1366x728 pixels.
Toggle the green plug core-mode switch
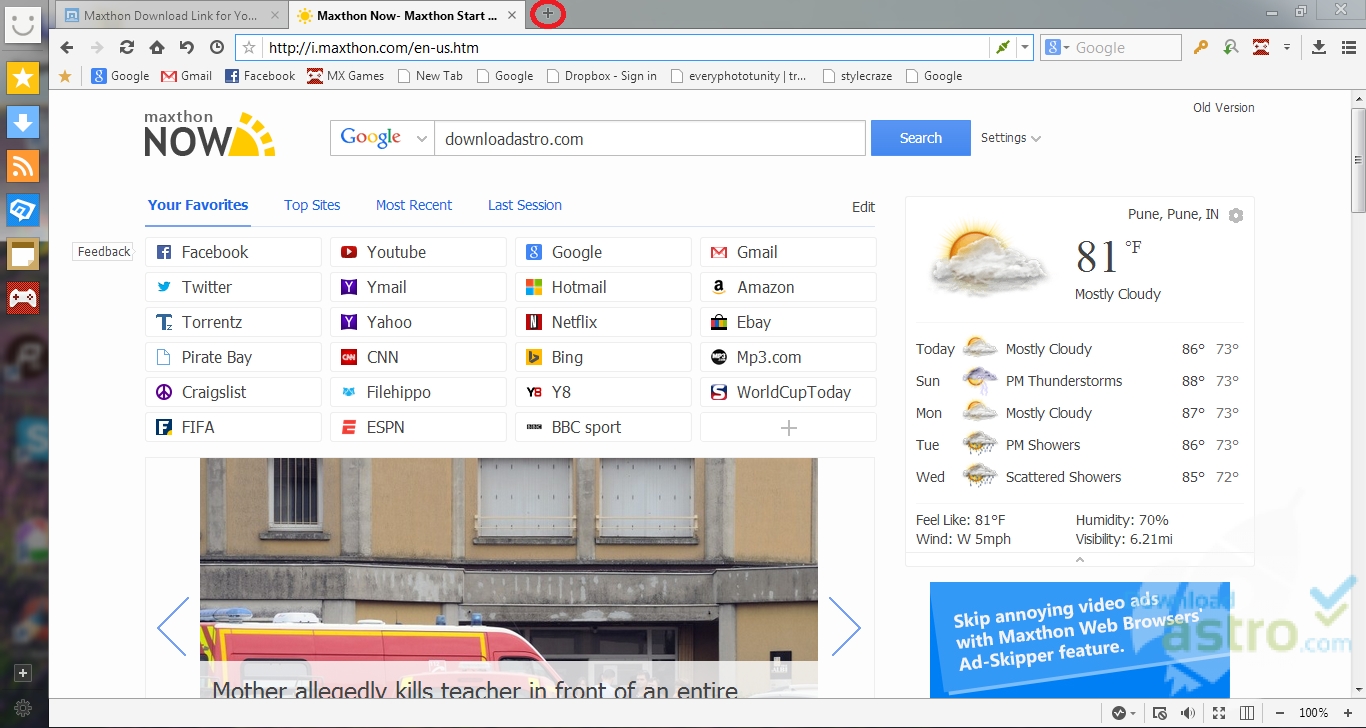pyautogui.click(x=1003, y=47)
